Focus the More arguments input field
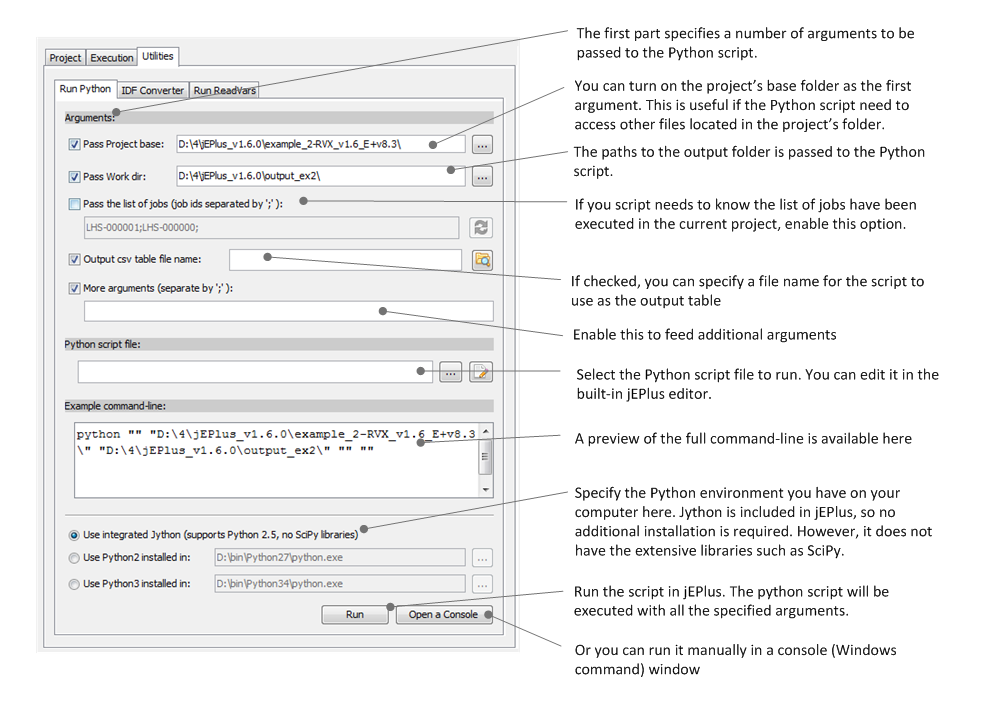 coord(288,311)
